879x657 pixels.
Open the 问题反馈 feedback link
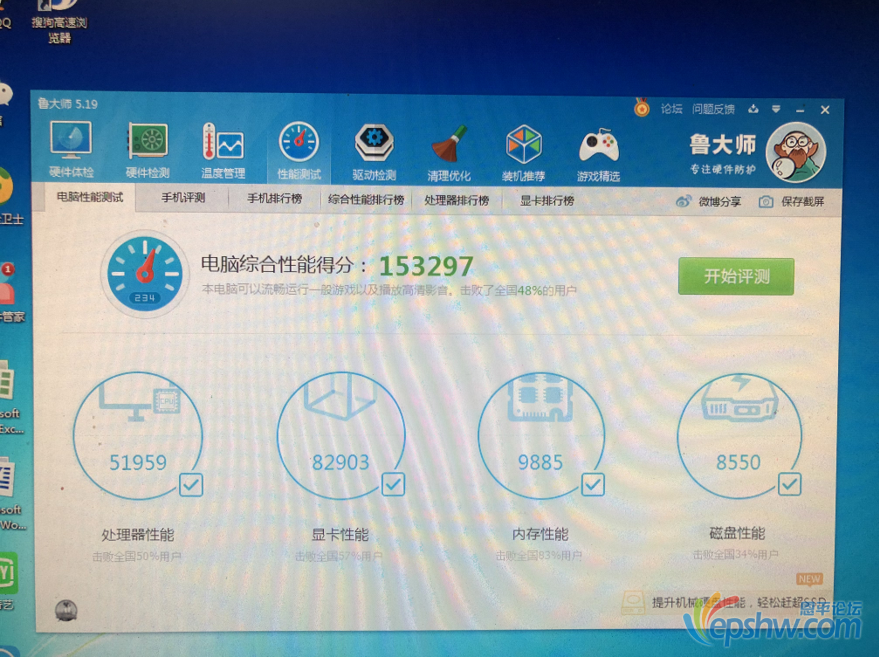click(x=713, y=109)
